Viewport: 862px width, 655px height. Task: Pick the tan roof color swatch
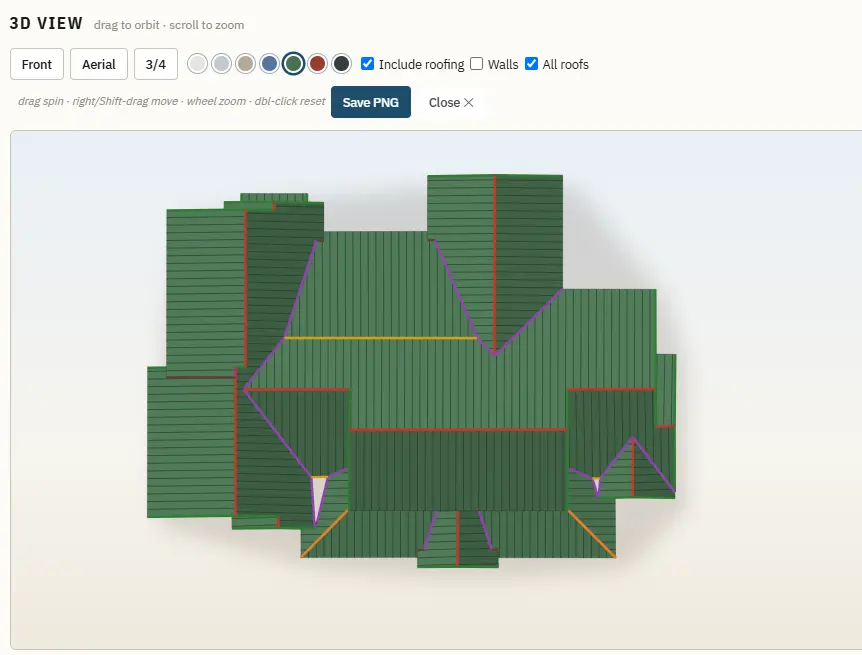(245, 64)
